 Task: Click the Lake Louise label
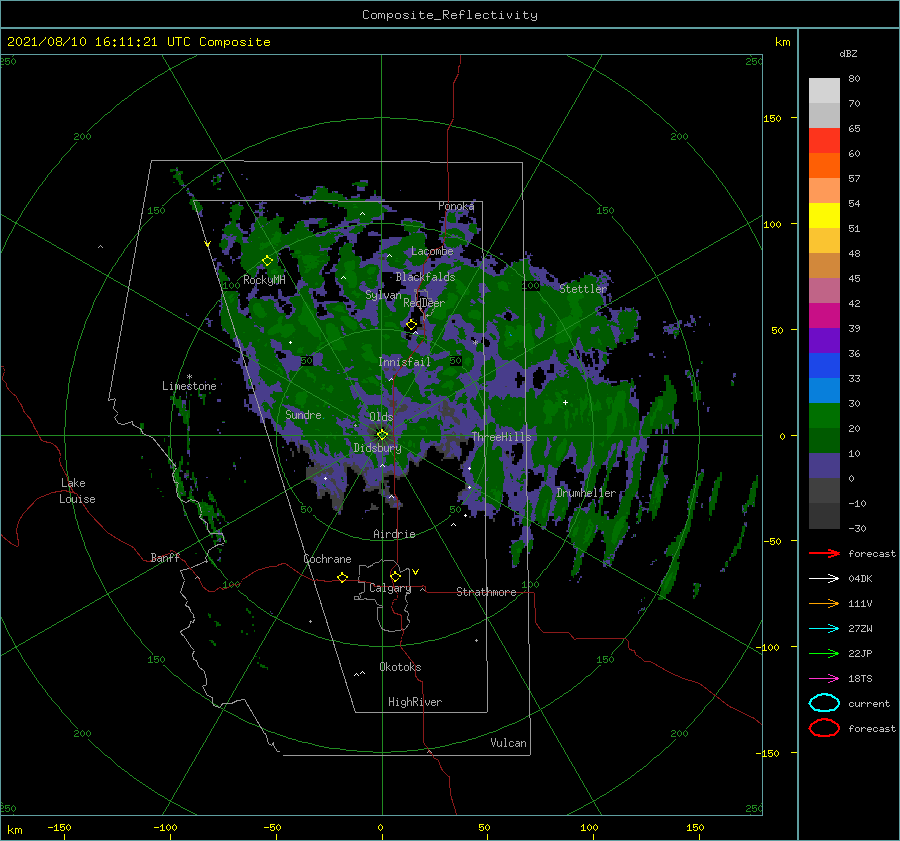point(77,491)
